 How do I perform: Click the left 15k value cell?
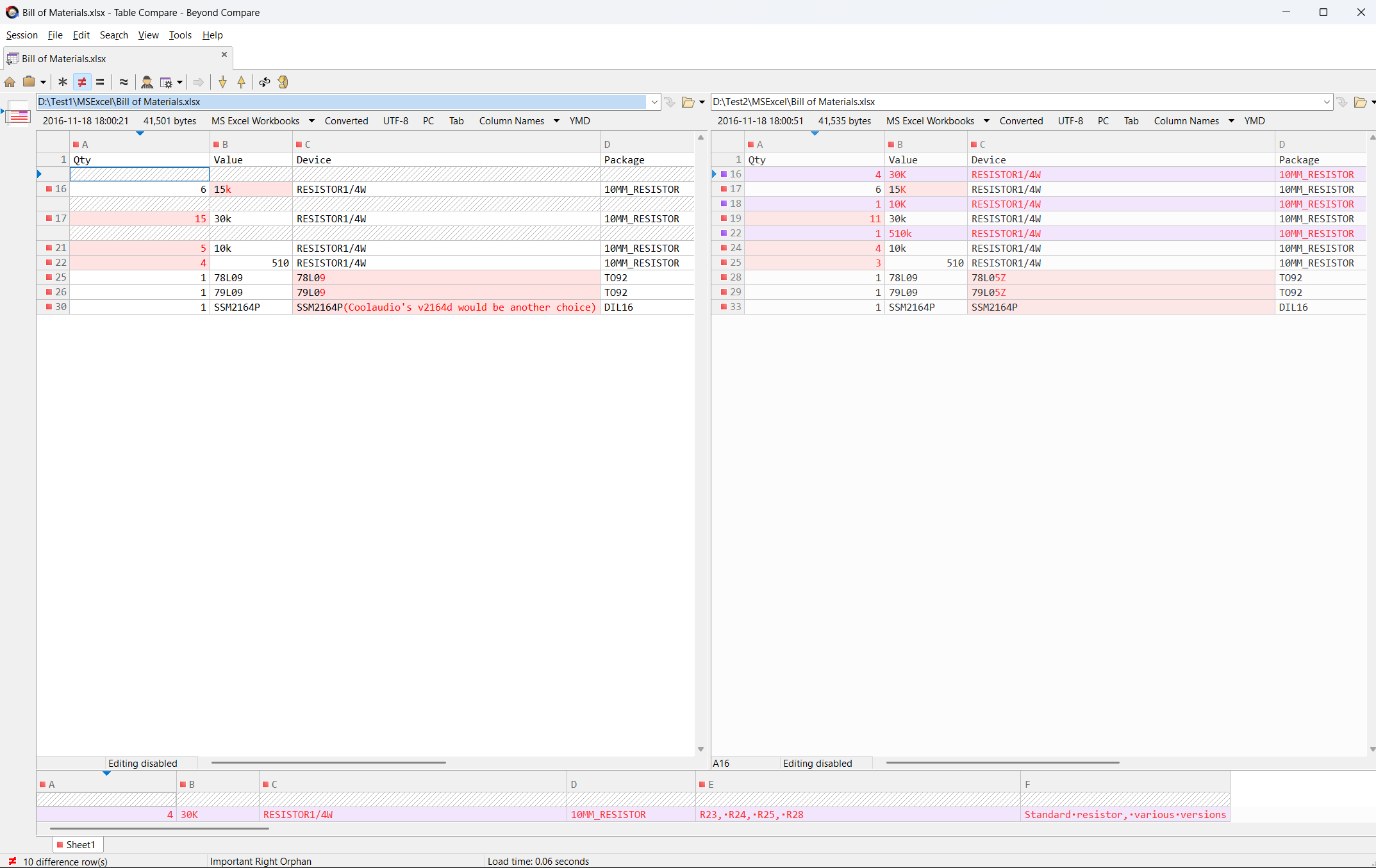coord(251,190)
